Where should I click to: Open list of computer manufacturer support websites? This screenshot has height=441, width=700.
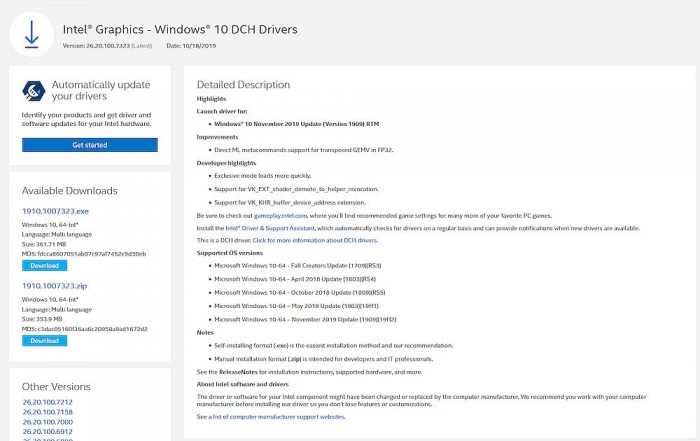point(279,417)
